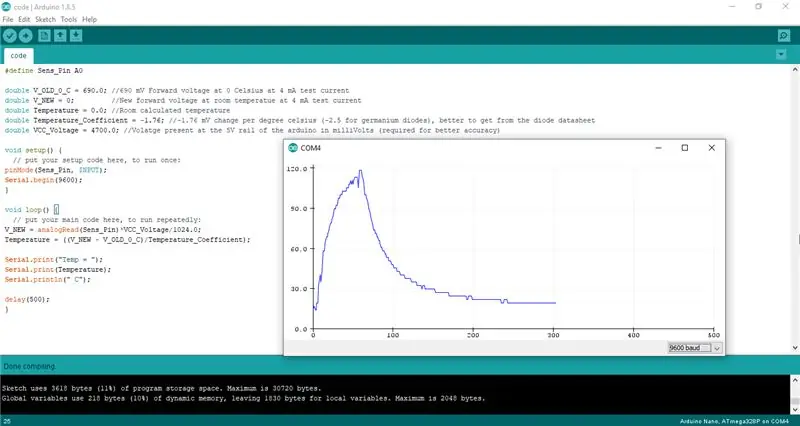
Task: Click the 'delay(500)' line
Action: [x=27, y=299]
